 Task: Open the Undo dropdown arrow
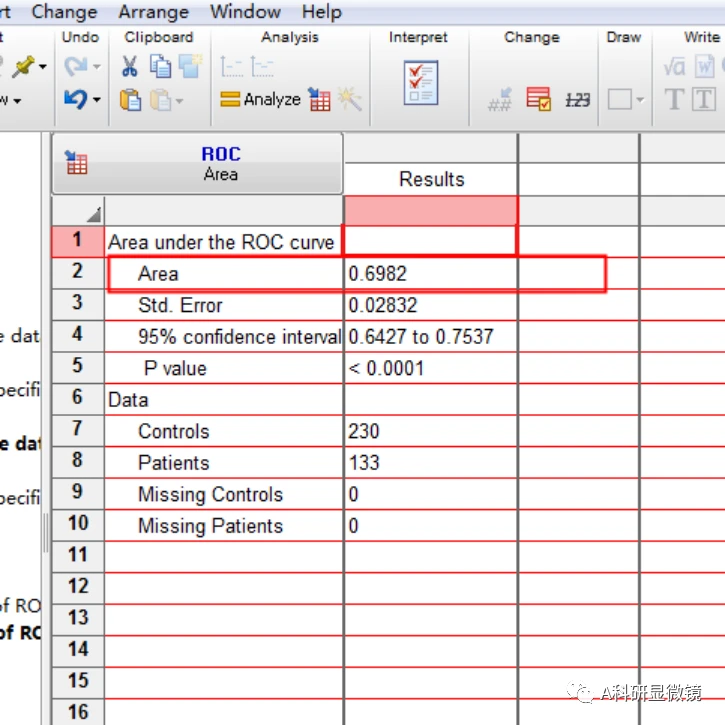pos(97,99)
